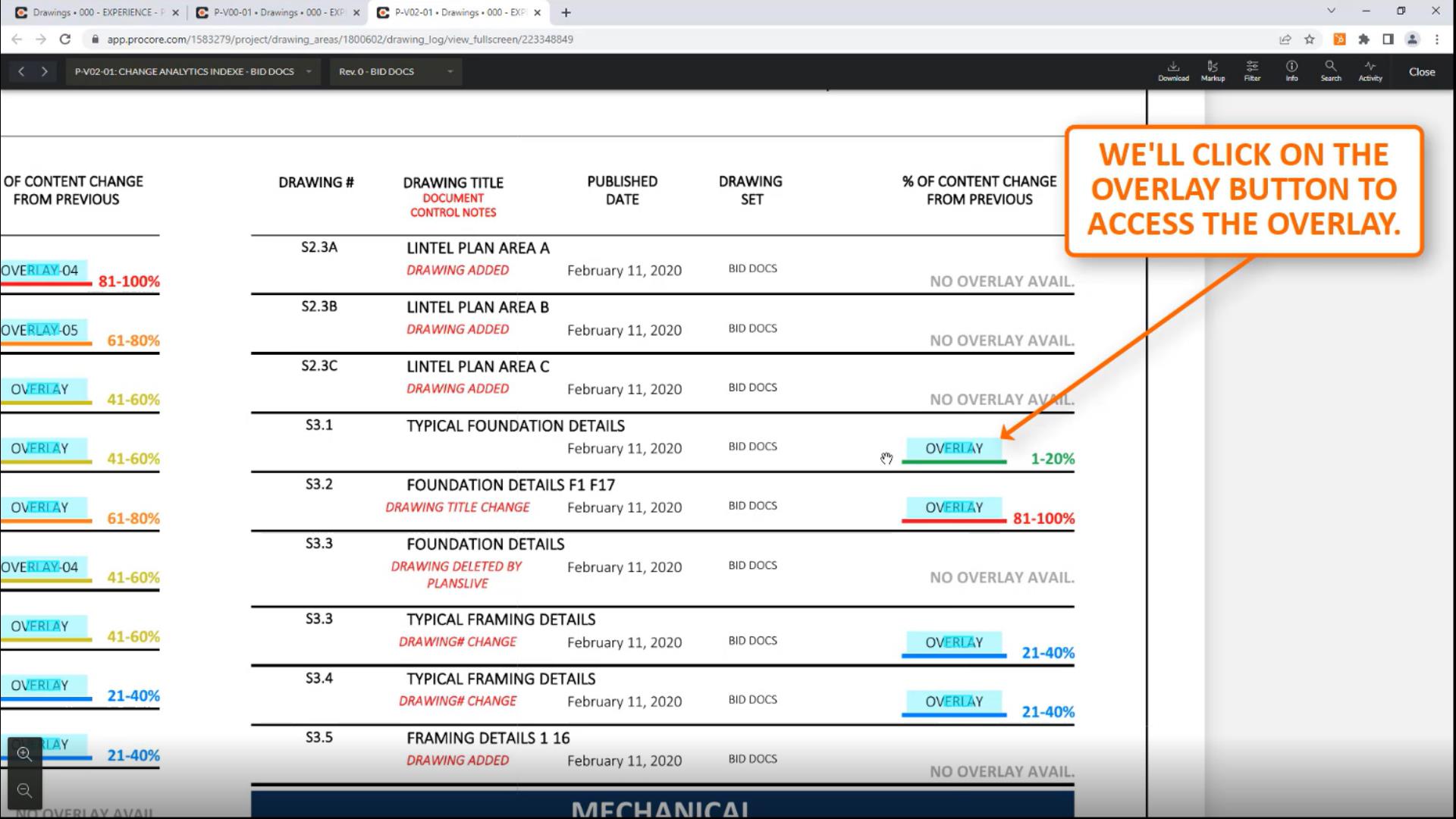1456x819 pixels.
Task: Go to next drawing arrow
Action: (x=45, y=71)
